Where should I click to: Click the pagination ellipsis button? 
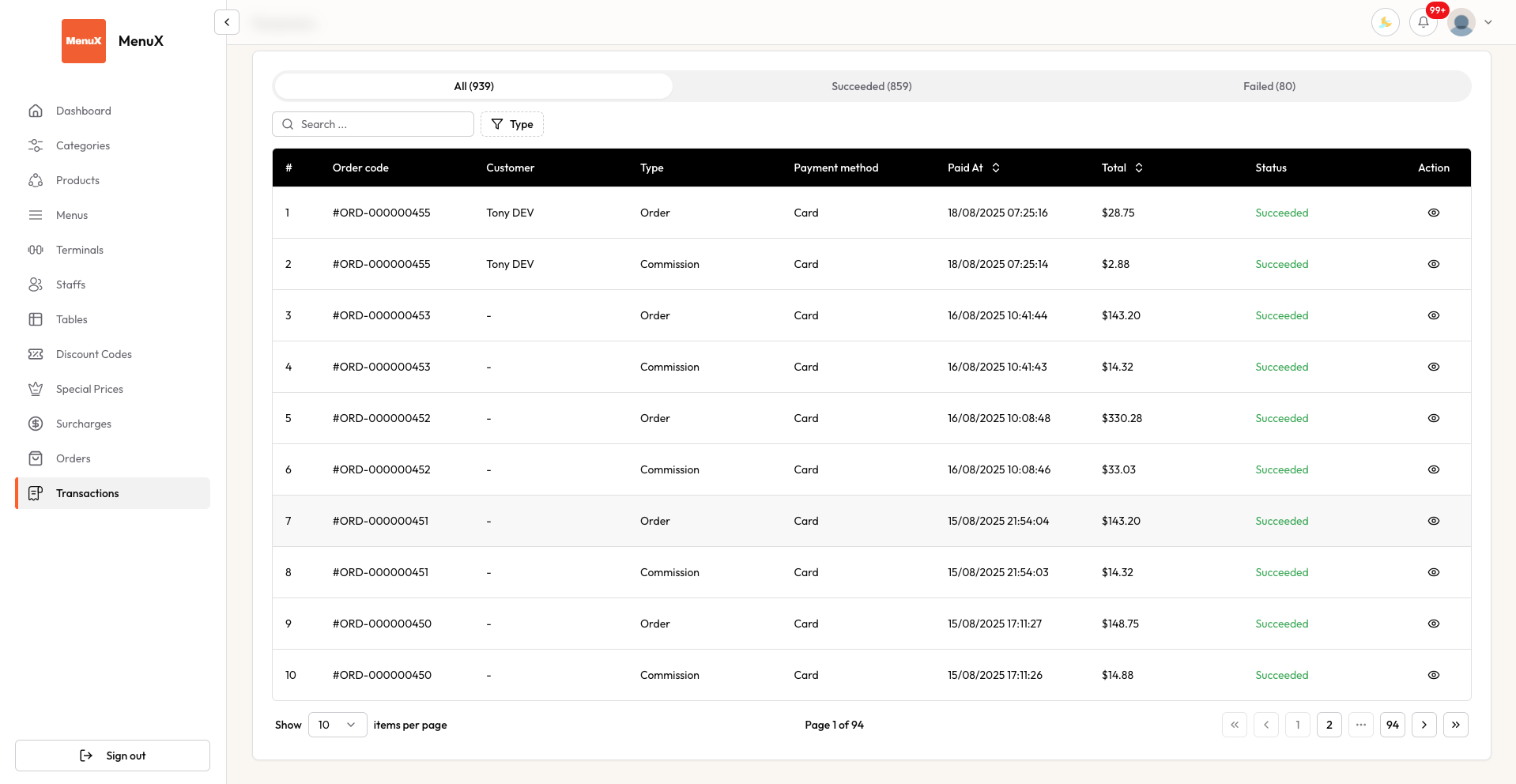1360,725
